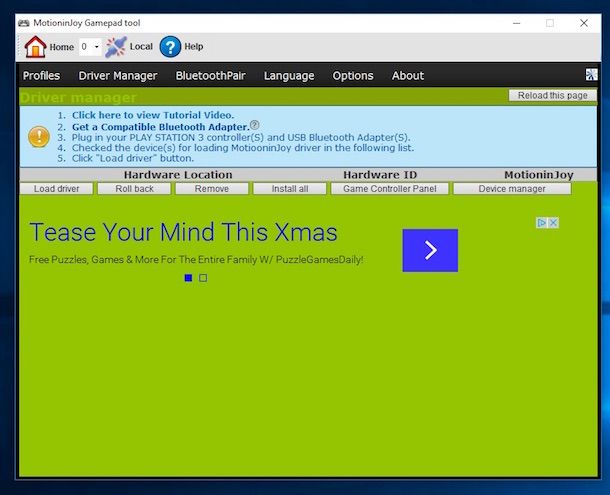Click the Tutorial Video link
The image size is (610, 495).
coord(153,115)
